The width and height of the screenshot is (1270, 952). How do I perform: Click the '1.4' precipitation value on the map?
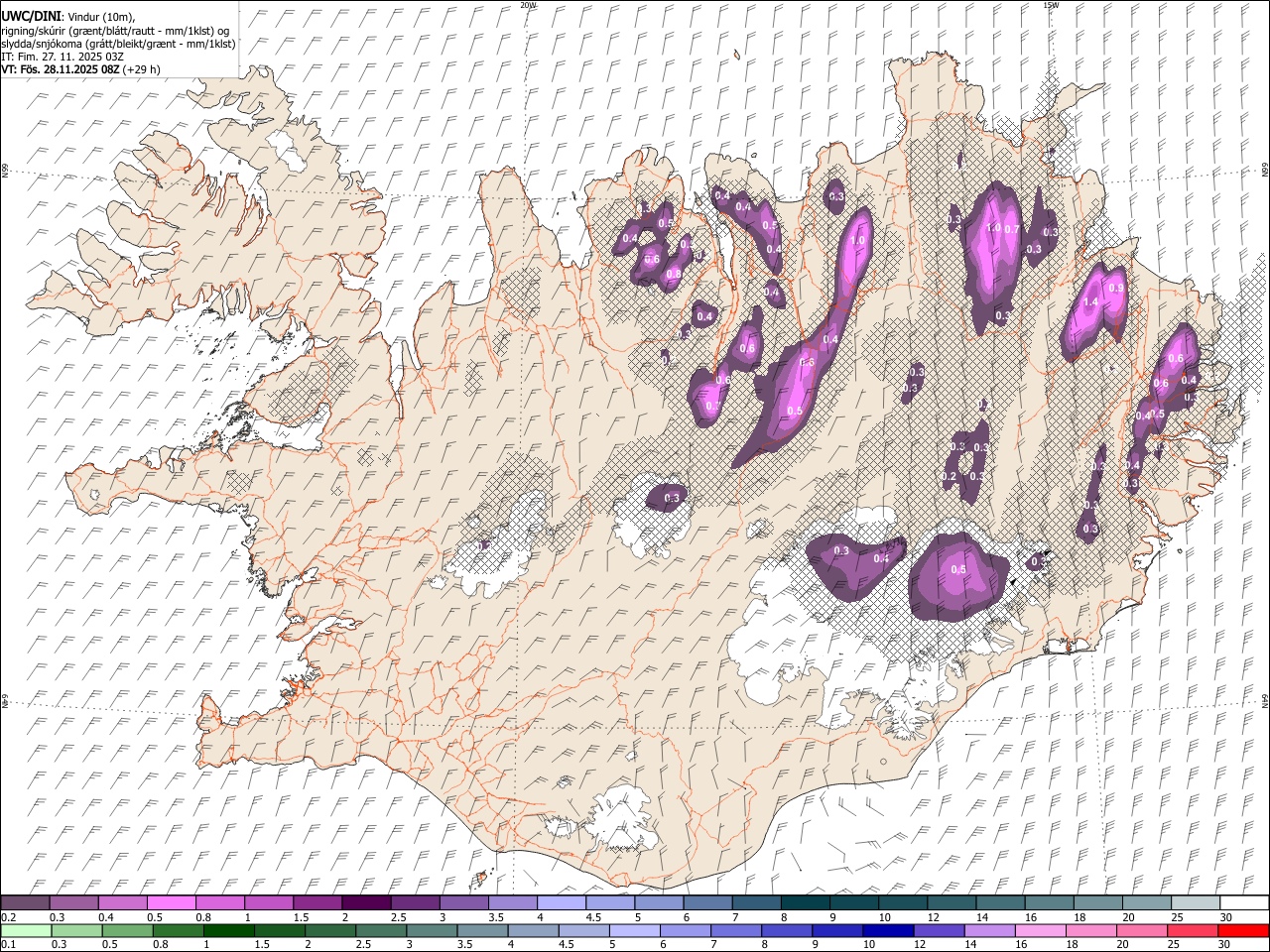coord(1090,301)
